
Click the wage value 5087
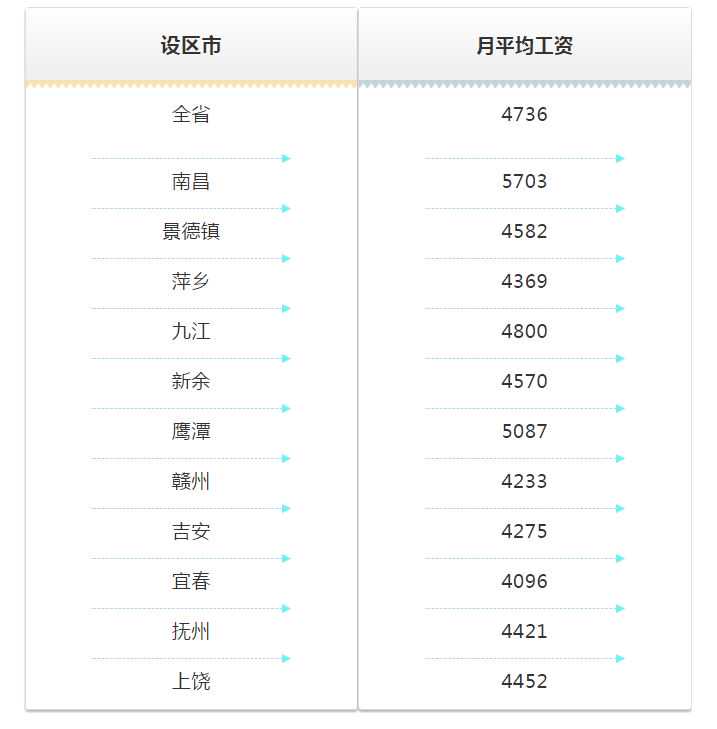click(524, 431)
